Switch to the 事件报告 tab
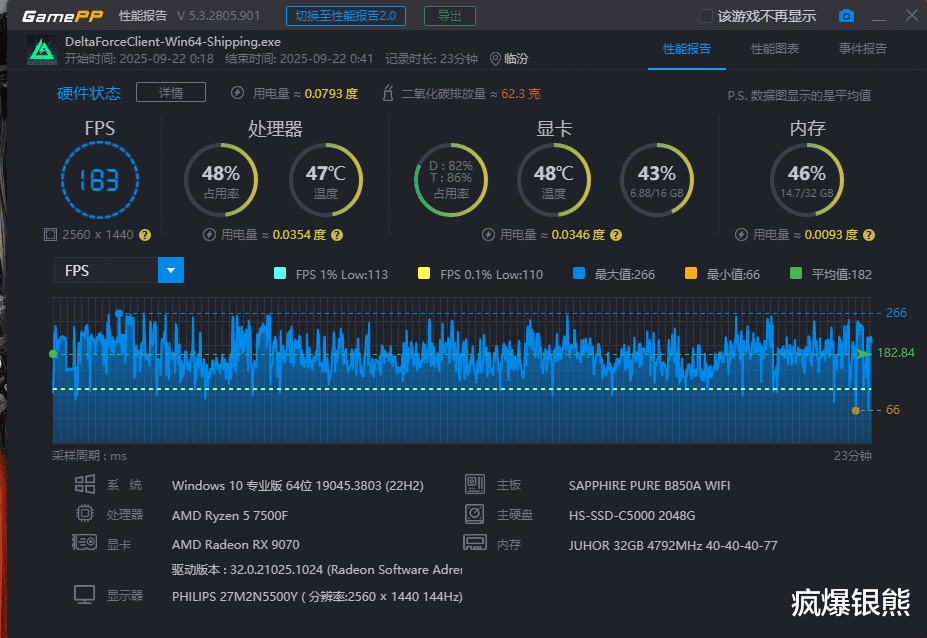The height and width of the screenshot is (638, 927). 863,48
